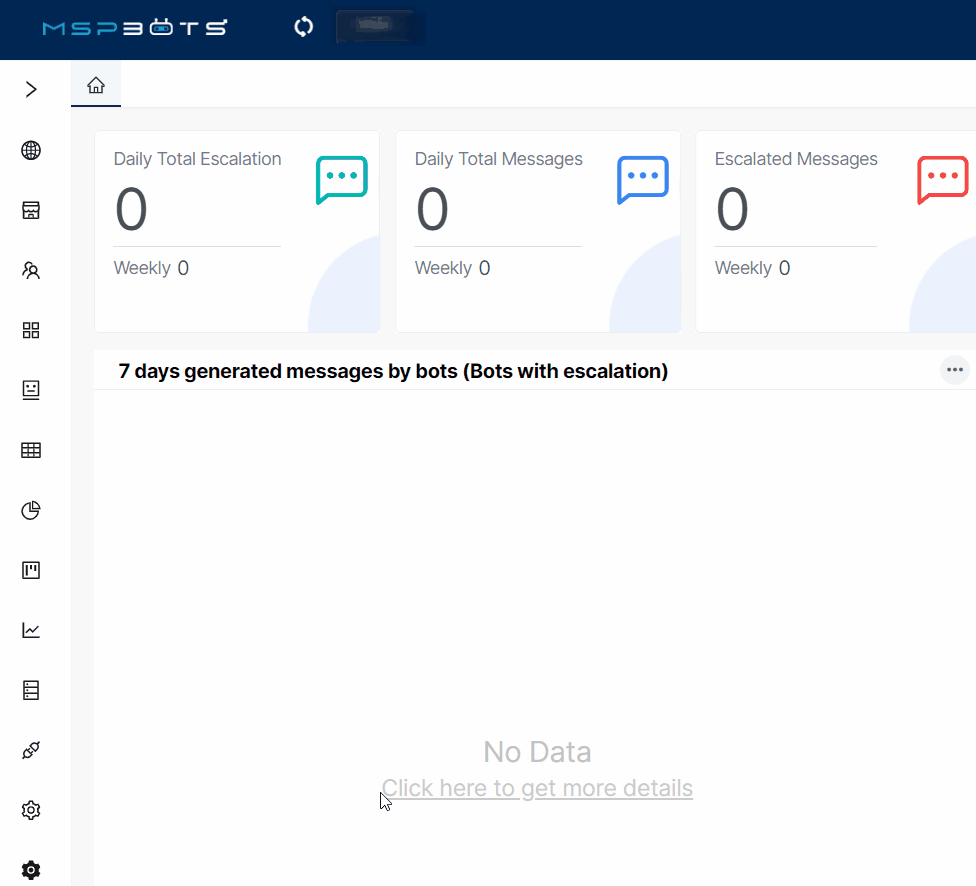Open the outlined gear settings icon

(31, 810)
